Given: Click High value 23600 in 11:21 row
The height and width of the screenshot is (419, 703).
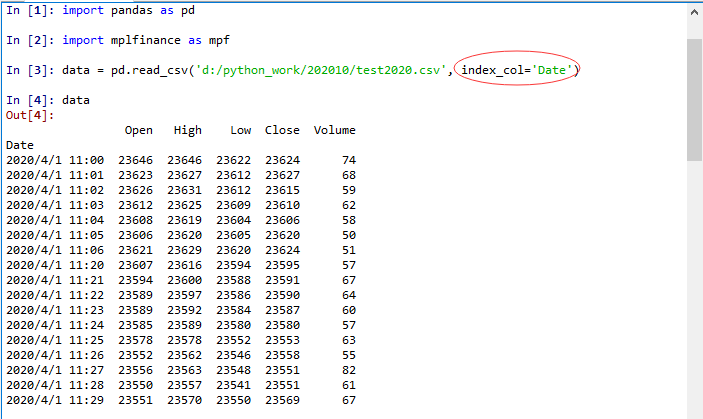Looking at the screenshot, I should pyautogui.click(x=185, y=281).
